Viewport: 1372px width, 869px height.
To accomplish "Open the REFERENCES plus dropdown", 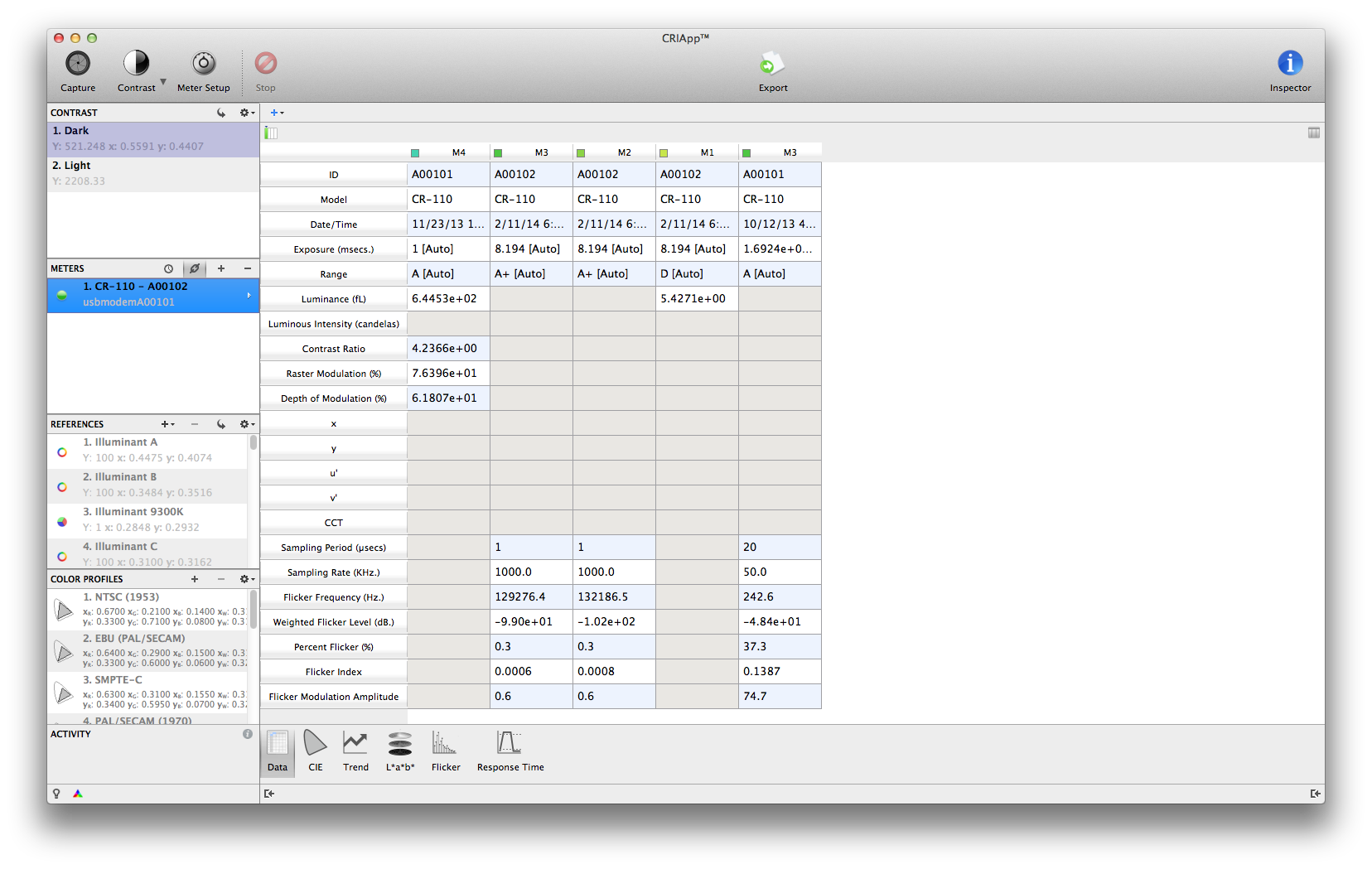I will coord(168,424).
